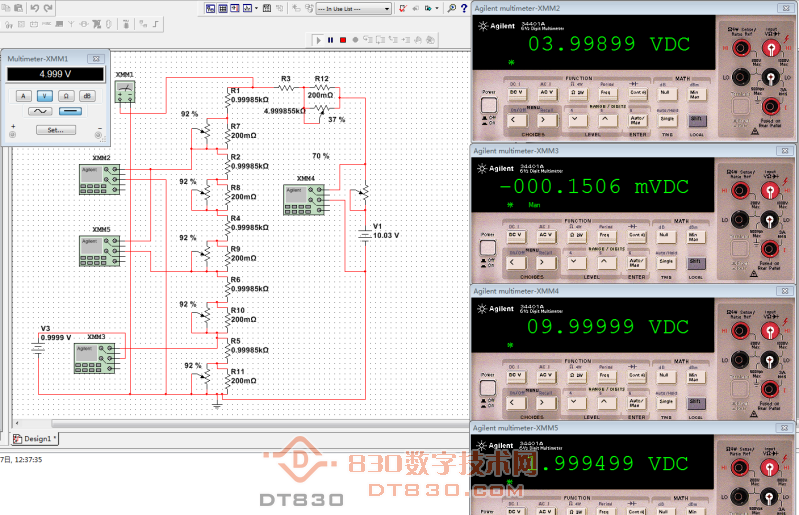Pause the running simulation
The image size is (799, 515).
(331, 40)
